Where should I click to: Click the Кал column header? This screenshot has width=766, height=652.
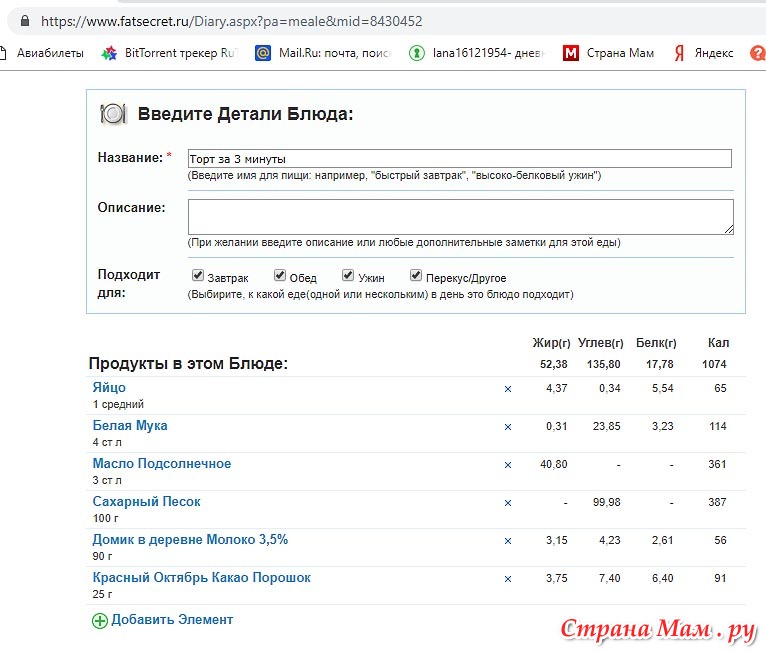pyautogui.click(x=718, y=343)
